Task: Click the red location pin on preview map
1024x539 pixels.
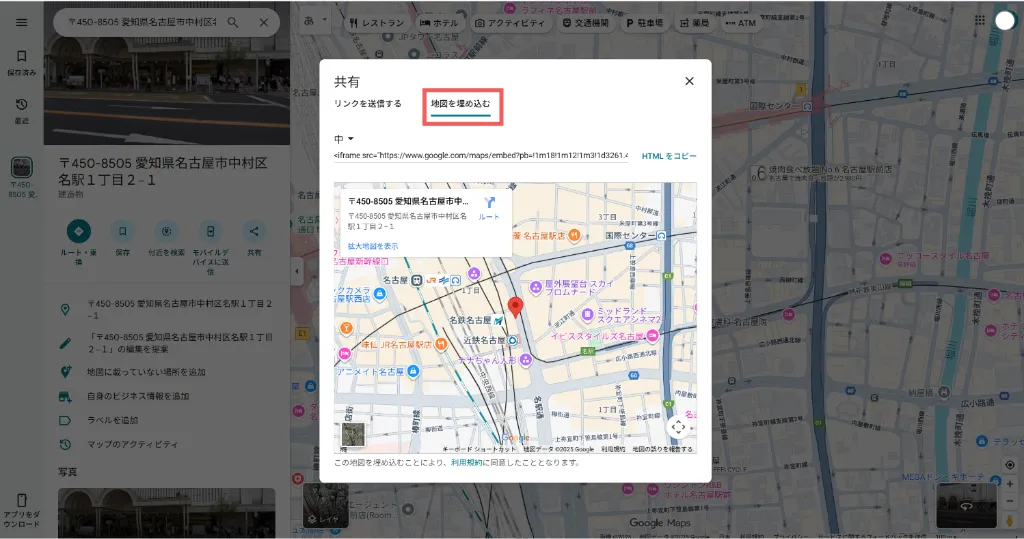Action: 516,307
